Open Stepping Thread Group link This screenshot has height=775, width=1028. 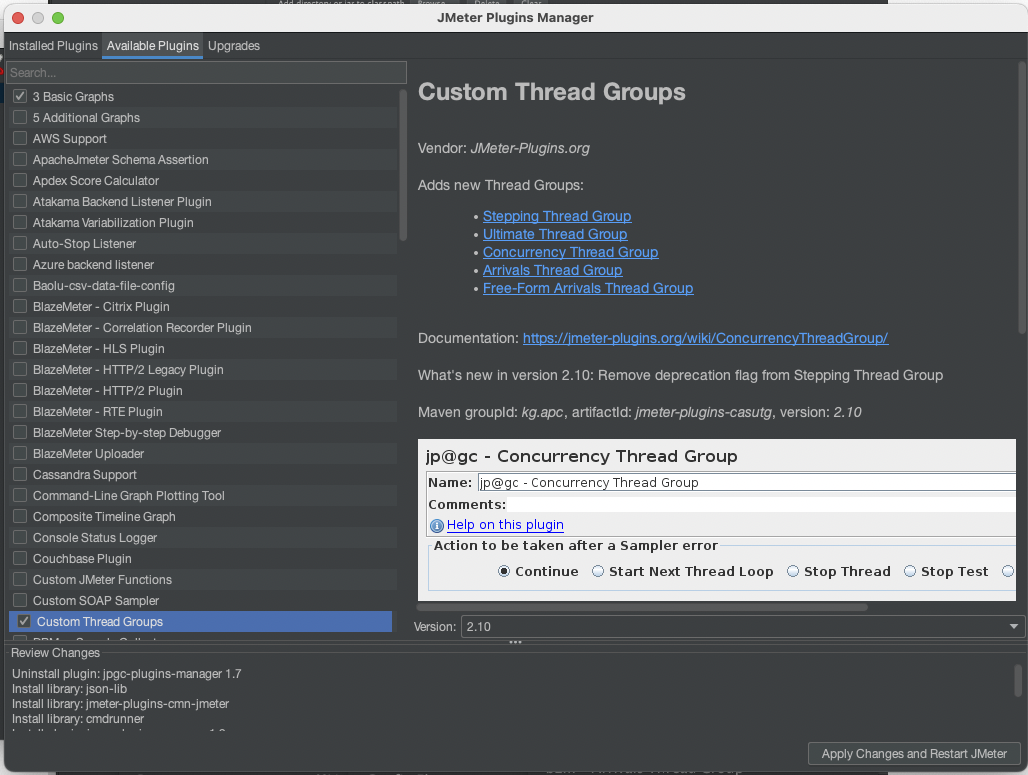coord(557,216)
